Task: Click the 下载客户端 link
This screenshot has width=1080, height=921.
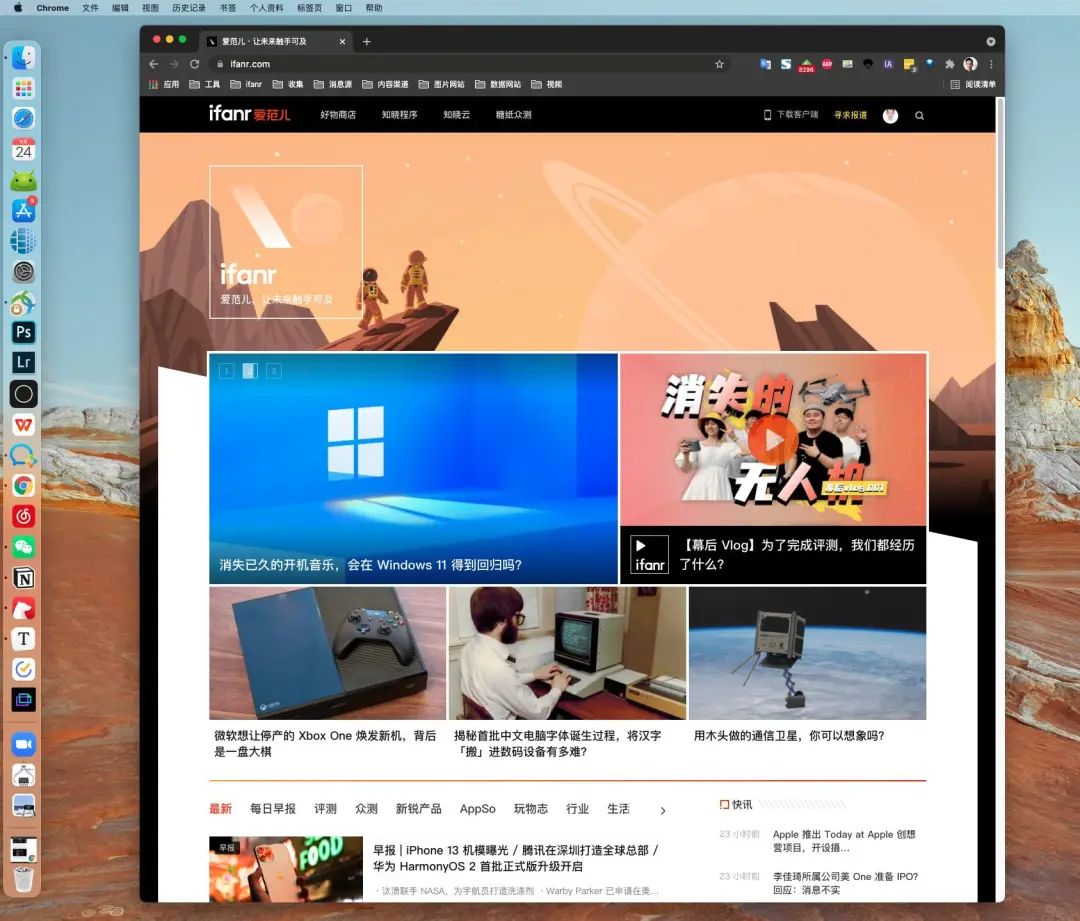Action: [x=791, y=115]
